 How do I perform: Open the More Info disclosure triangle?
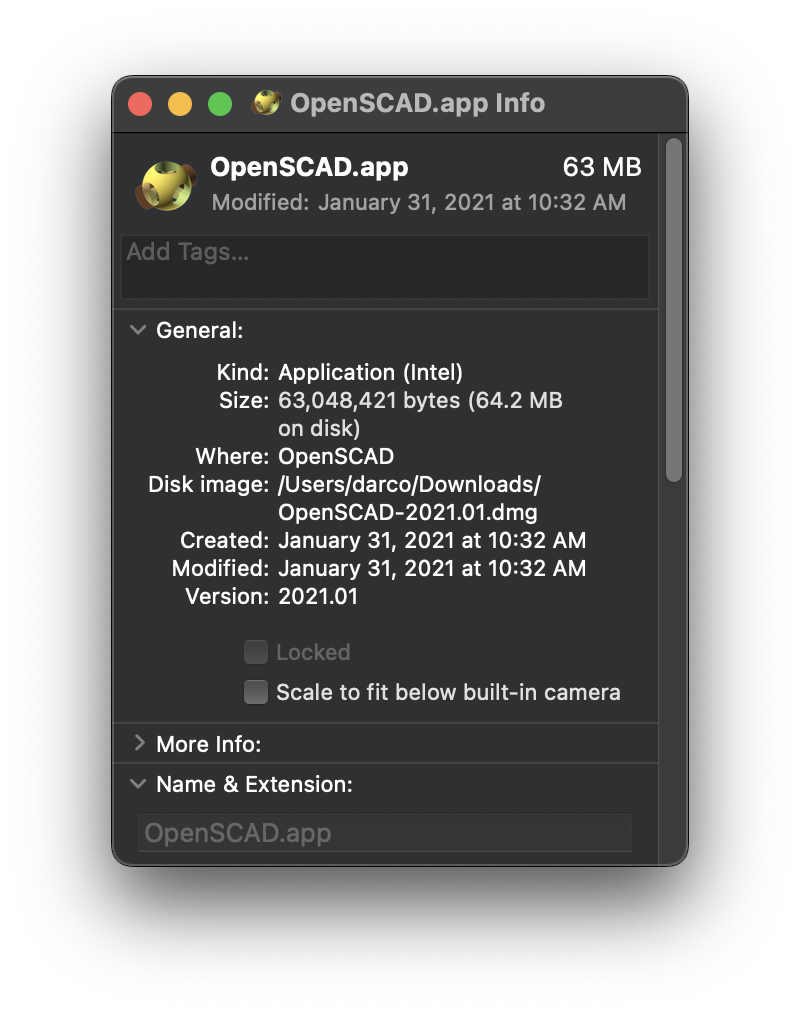coord(138,744)
